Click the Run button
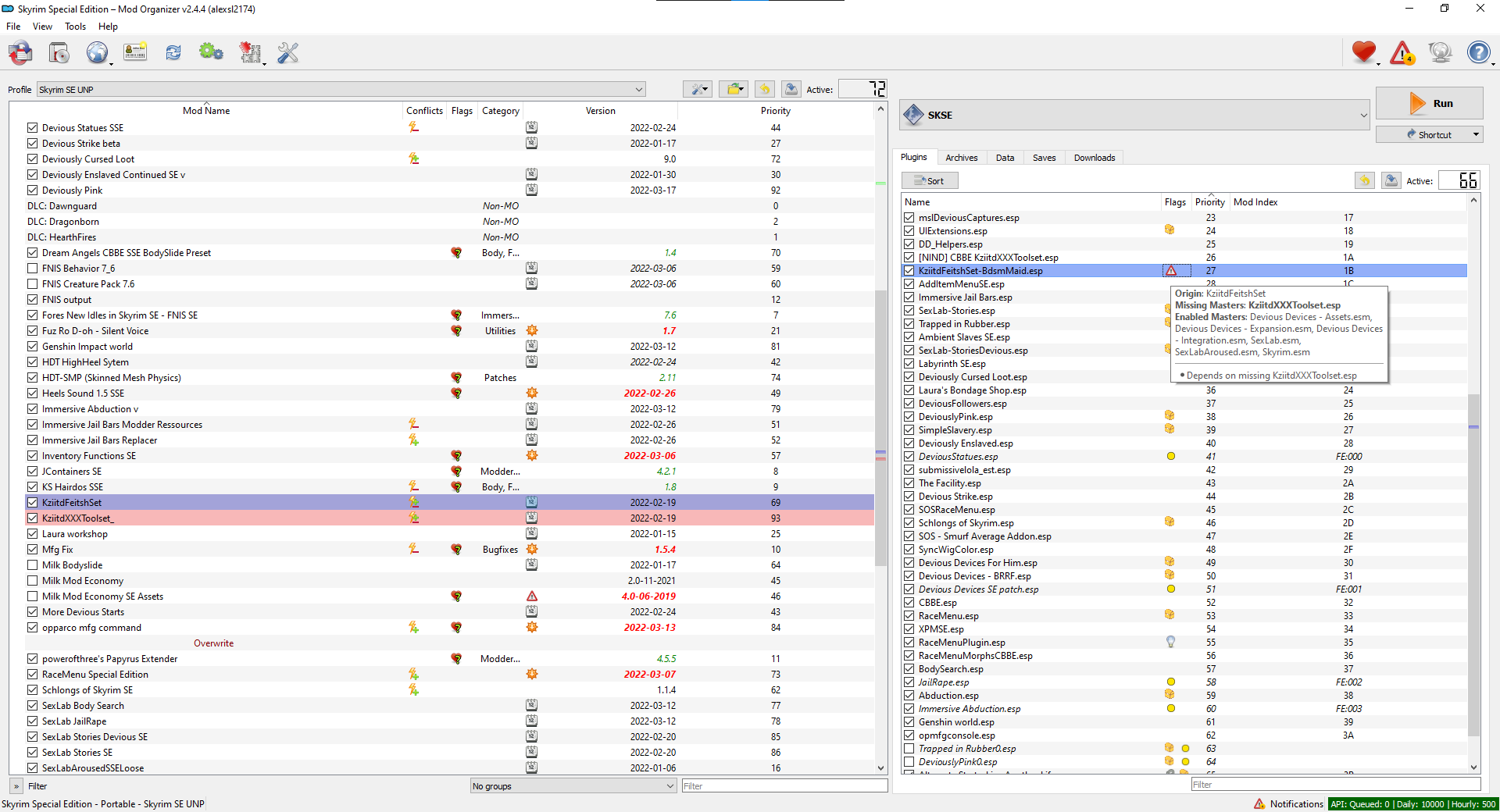Image resolution: width=1500 pixels, height=812 pixels. 1429,103
